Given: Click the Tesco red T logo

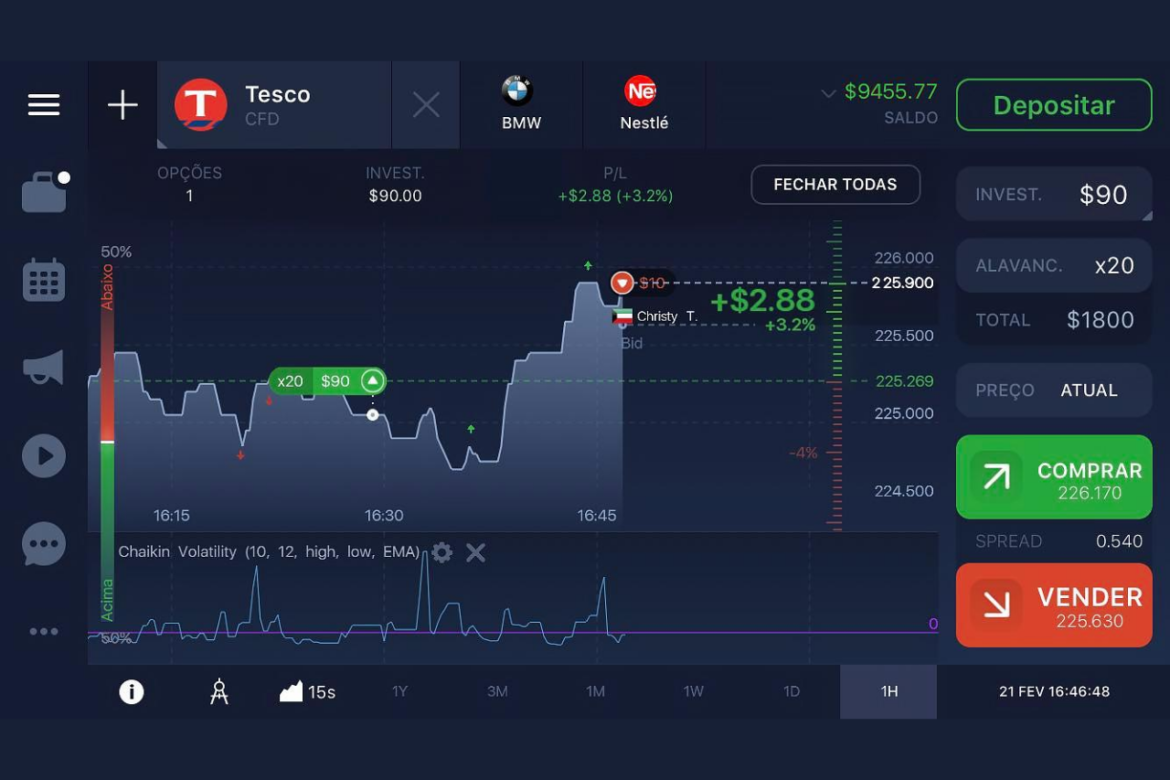Looking at the screenshot, I should point(201,104).
